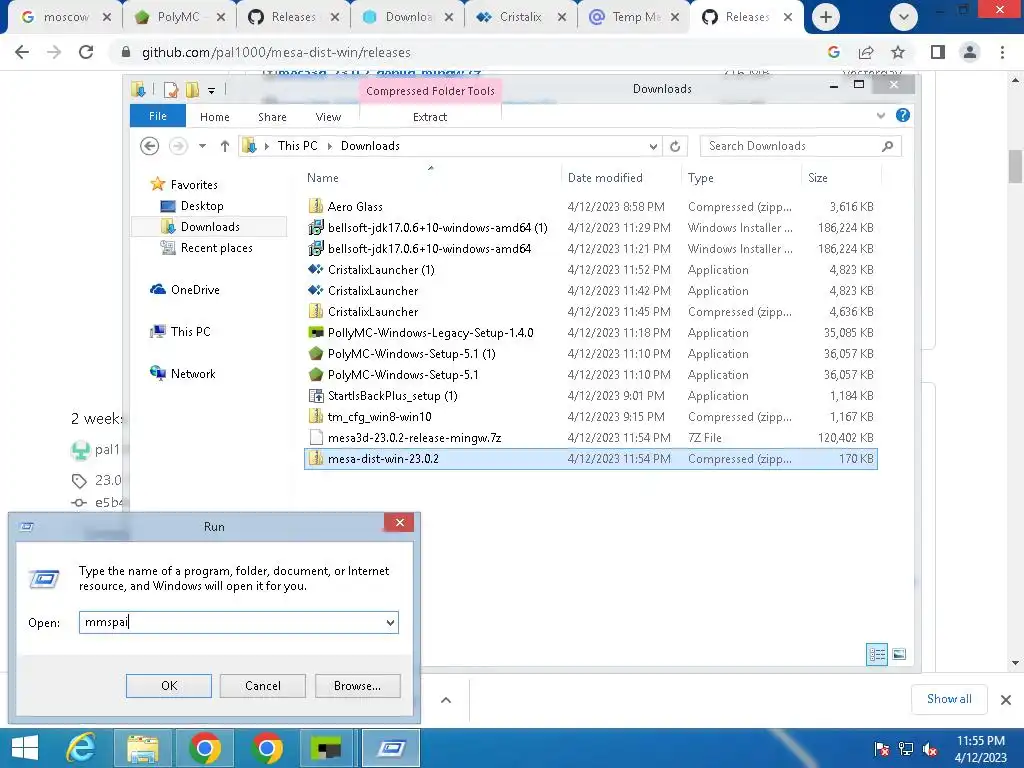Open Chrome tab search dropdown
The width and height of the screenshot is (1024, 768).
904,17
